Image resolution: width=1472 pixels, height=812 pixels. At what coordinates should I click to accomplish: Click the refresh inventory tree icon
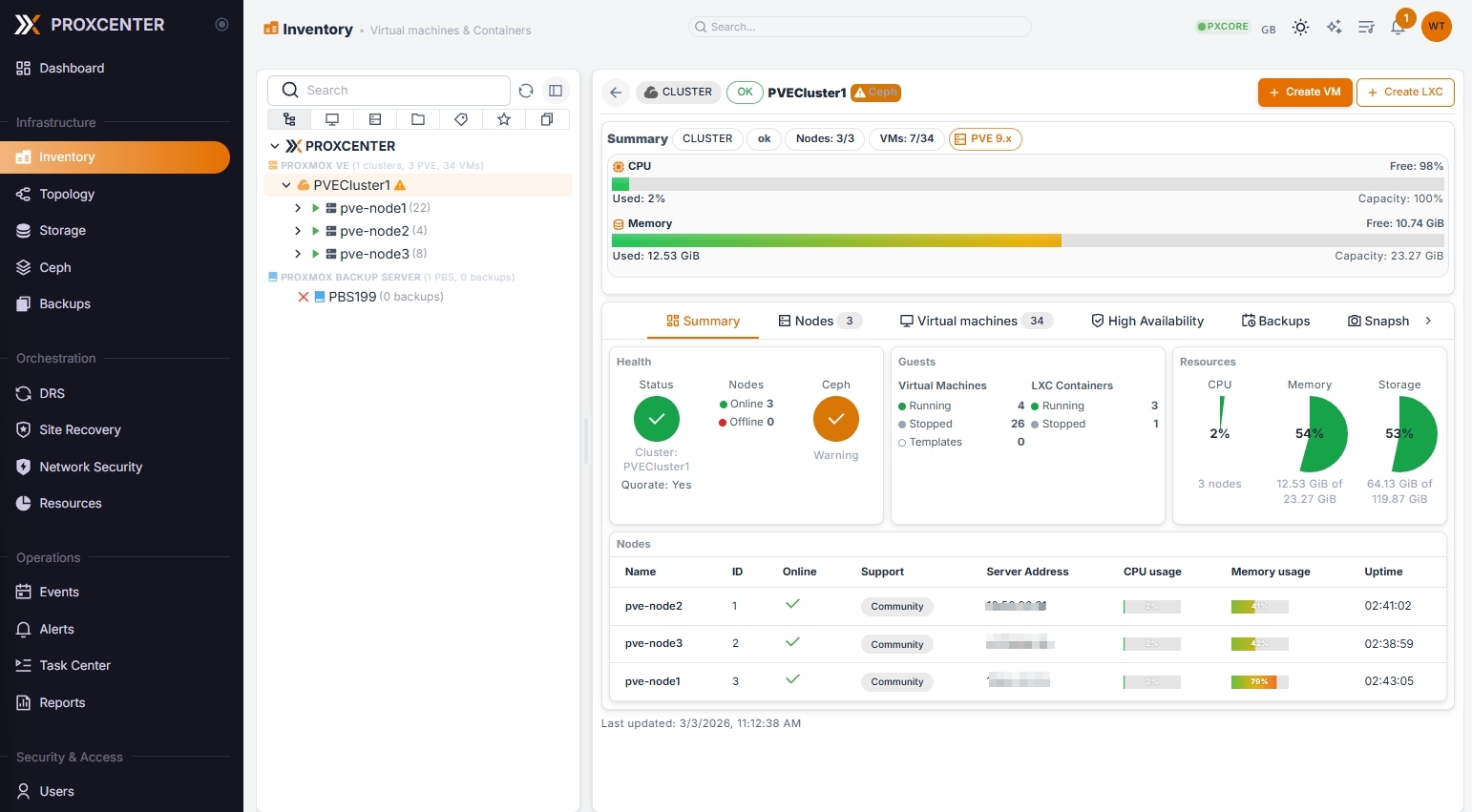[x=526, y=91]
